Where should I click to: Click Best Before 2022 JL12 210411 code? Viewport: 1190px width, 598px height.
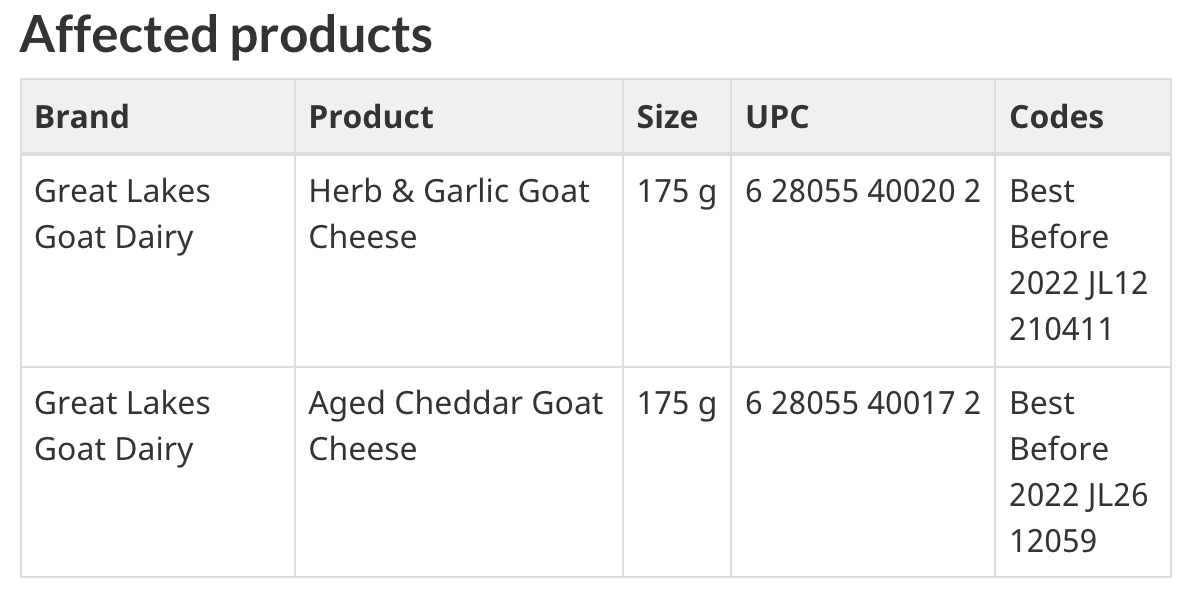coord(1078,260)
